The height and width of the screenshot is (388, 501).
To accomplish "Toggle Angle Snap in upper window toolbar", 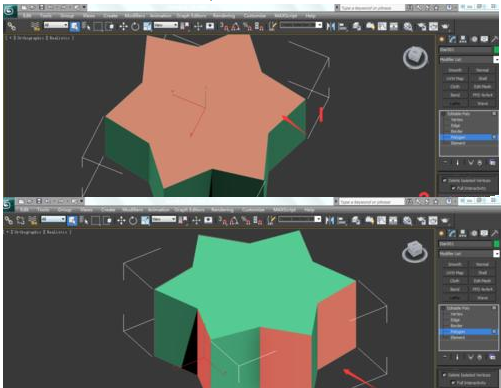I will click(x=235, y=26).
